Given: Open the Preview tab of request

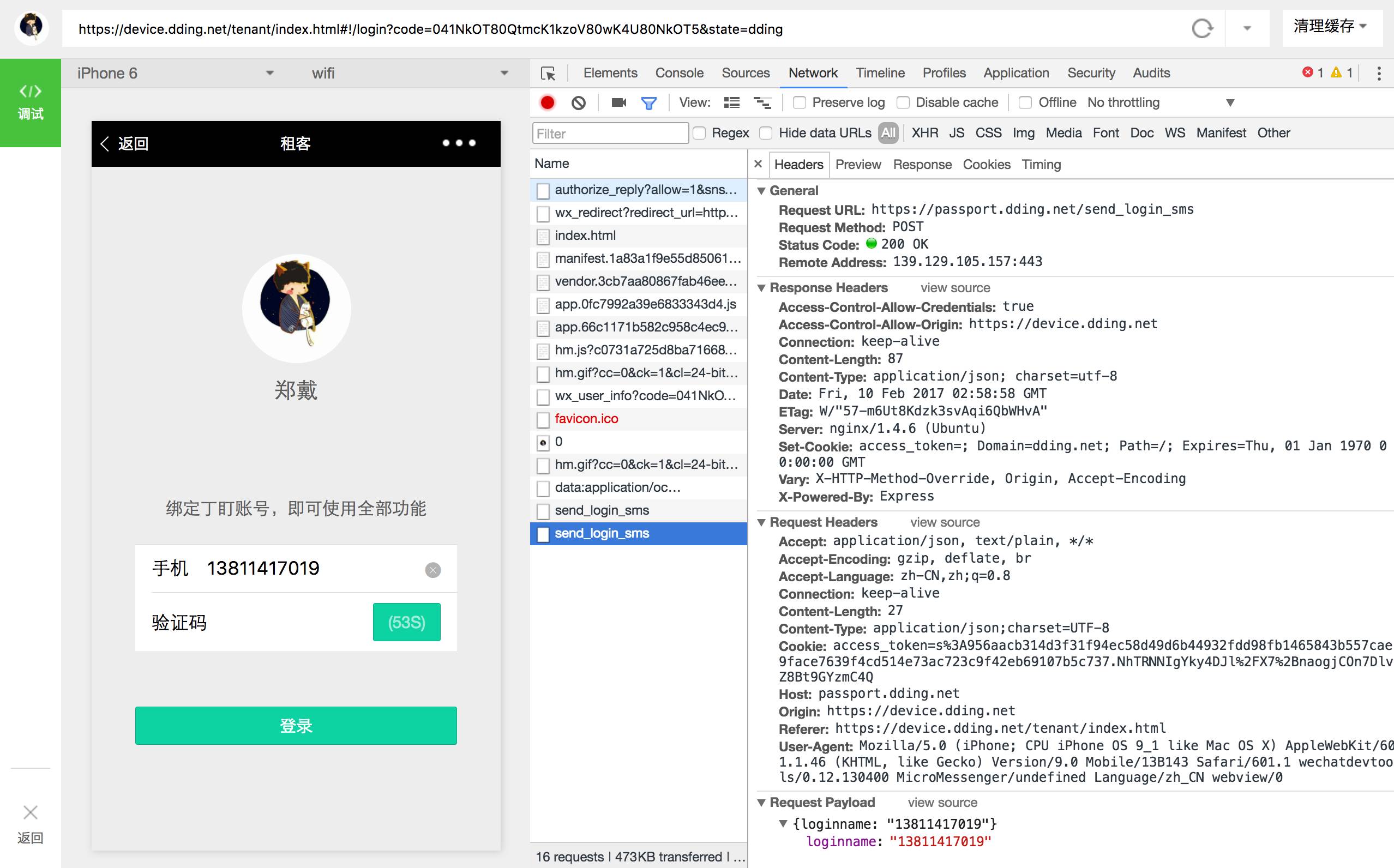Looking at the screenshot, I should (858, 165).
